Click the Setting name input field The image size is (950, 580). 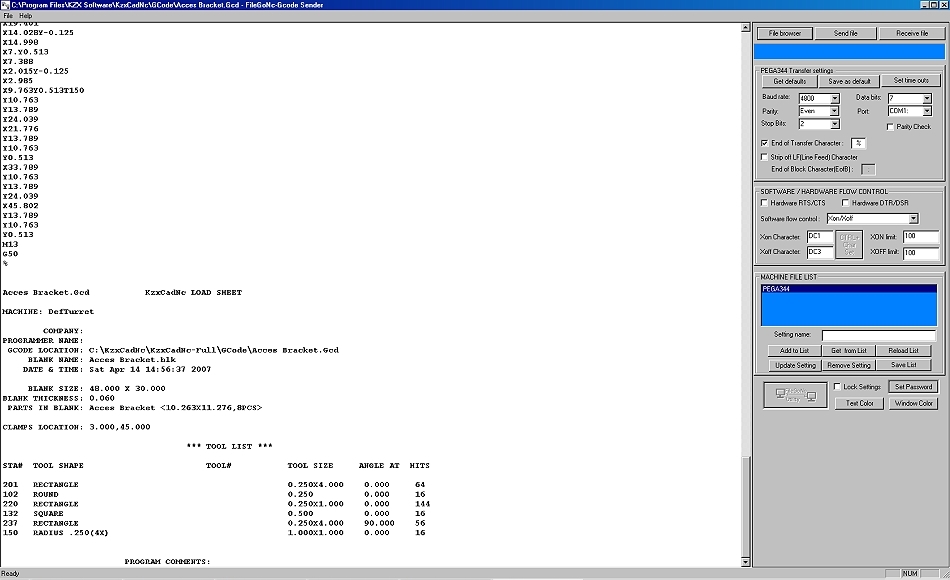pos(879,335)
